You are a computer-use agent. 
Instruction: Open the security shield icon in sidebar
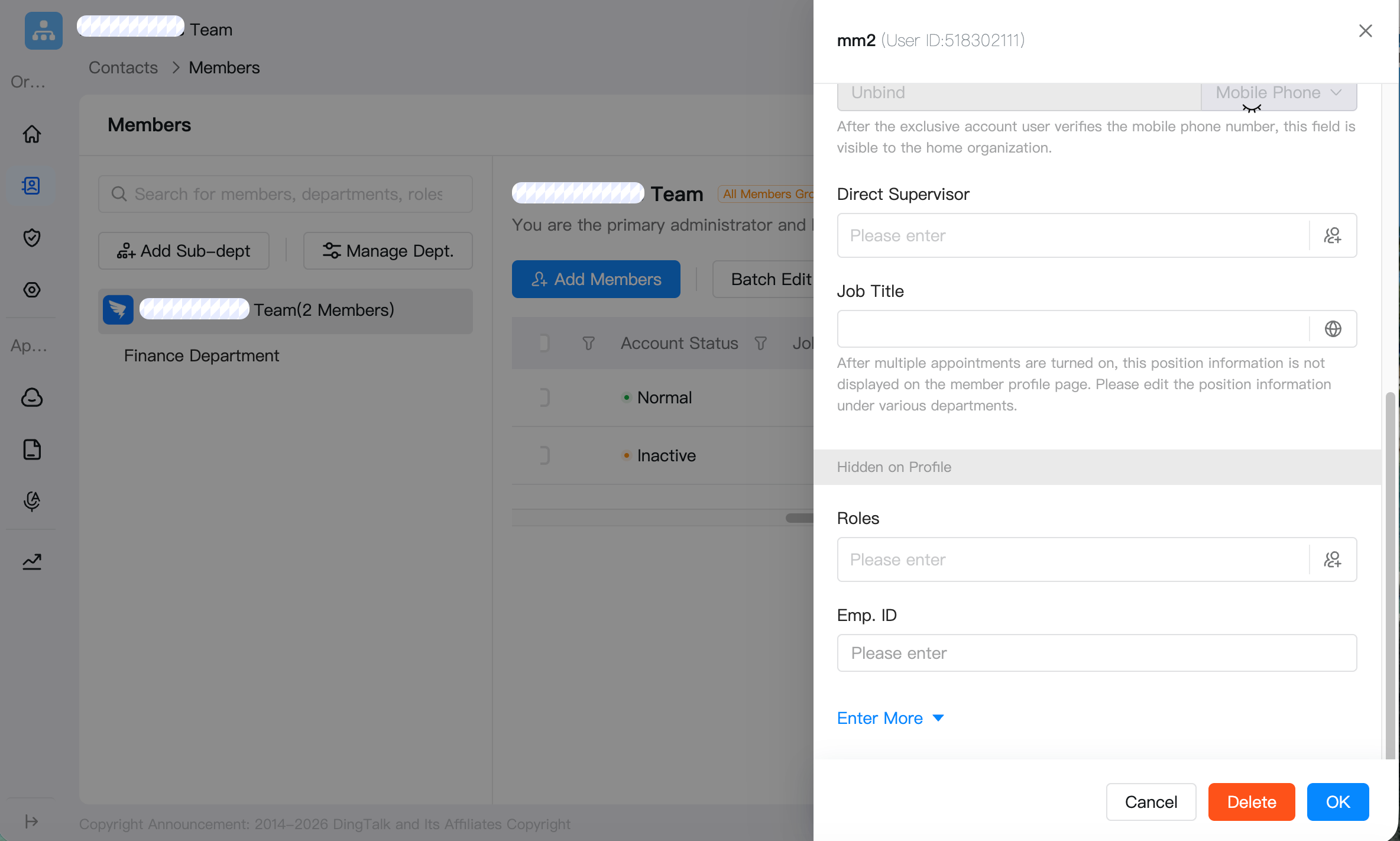(32, 238)
